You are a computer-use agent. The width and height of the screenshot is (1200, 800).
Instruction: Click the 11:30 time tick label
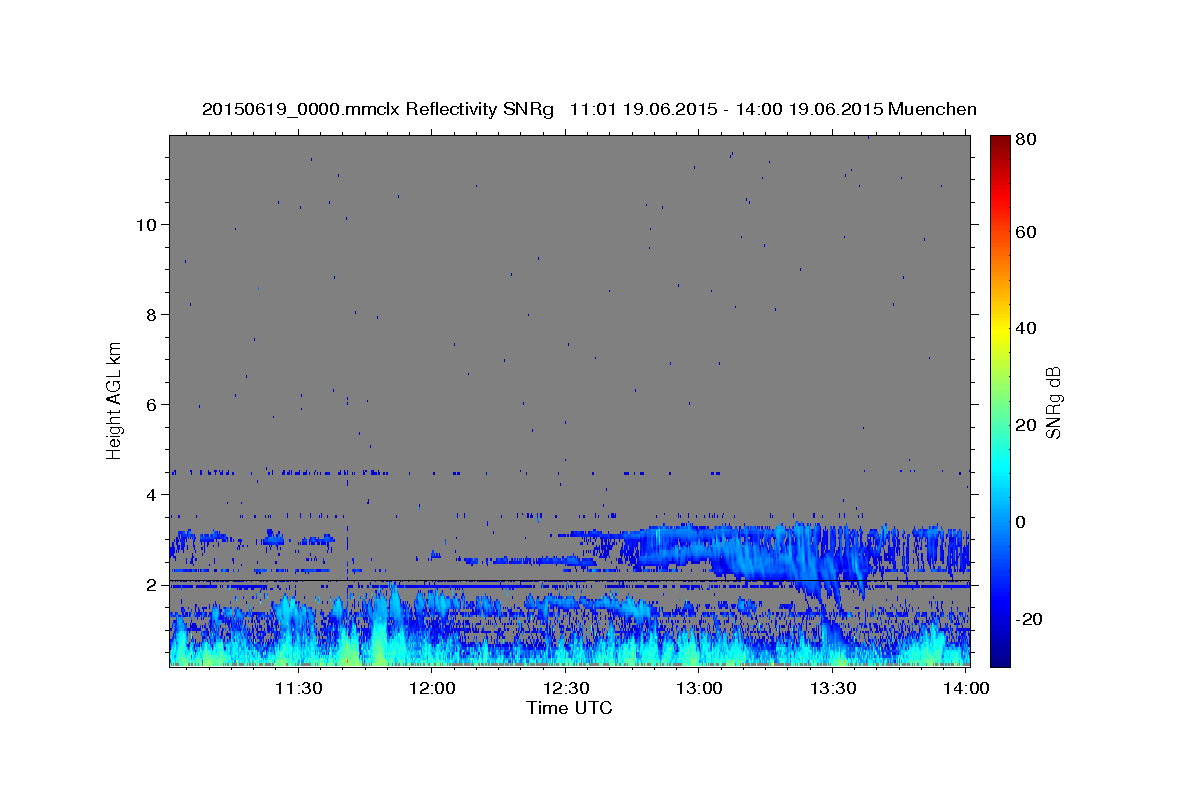click(298, 688)
